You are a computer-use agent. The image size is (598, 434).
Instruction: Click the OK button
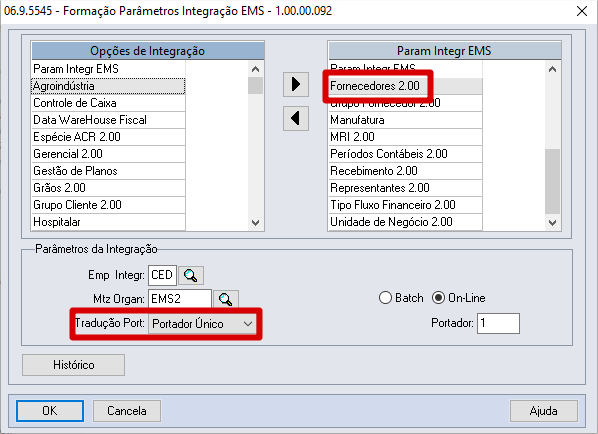coord(50,411)
